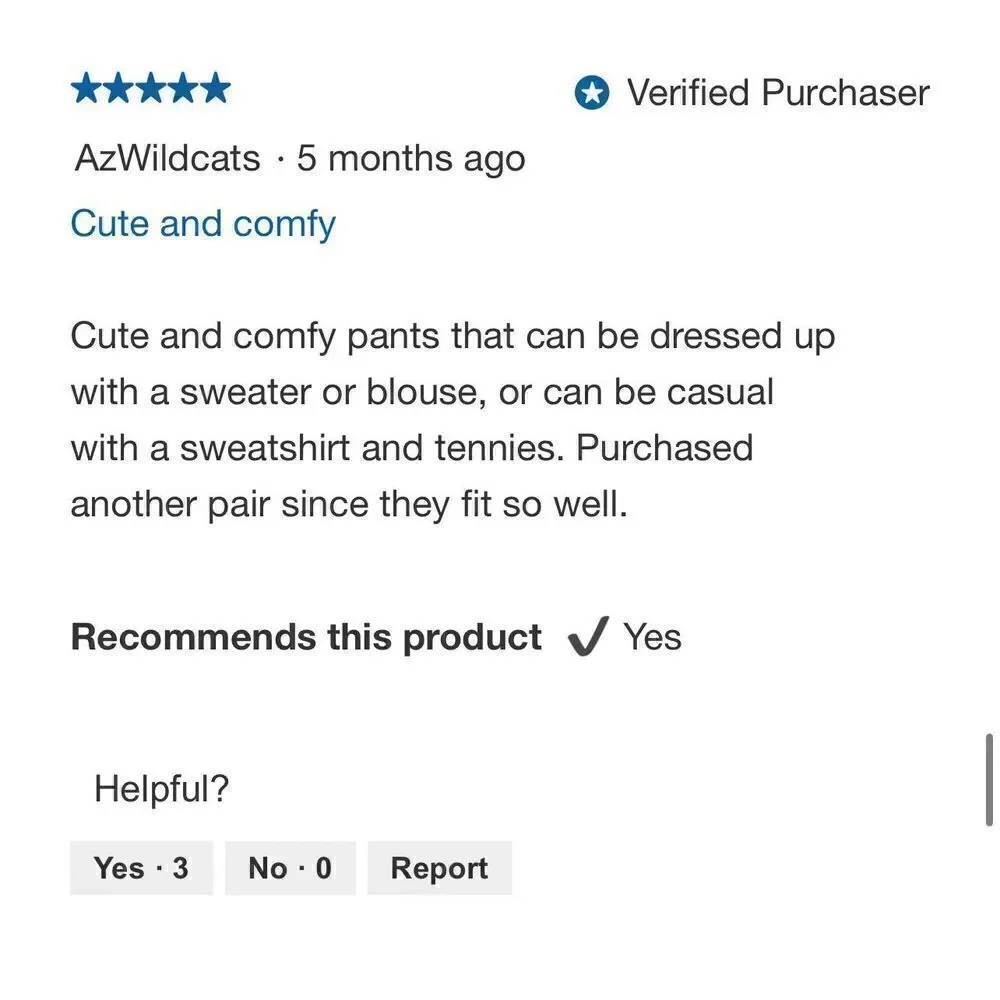Vote not helpful with the 'No · 0' button

tap(290, 868)
